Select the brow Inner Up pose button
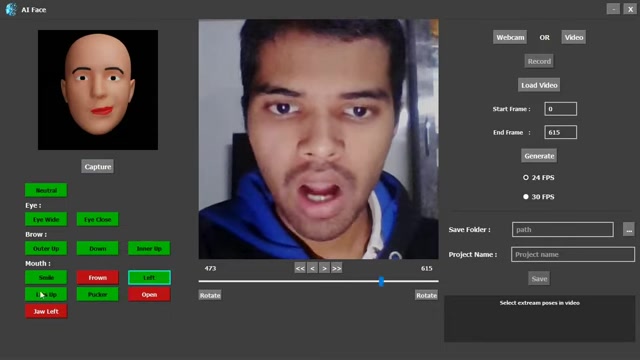640x360 pixels. pos(149,248)
